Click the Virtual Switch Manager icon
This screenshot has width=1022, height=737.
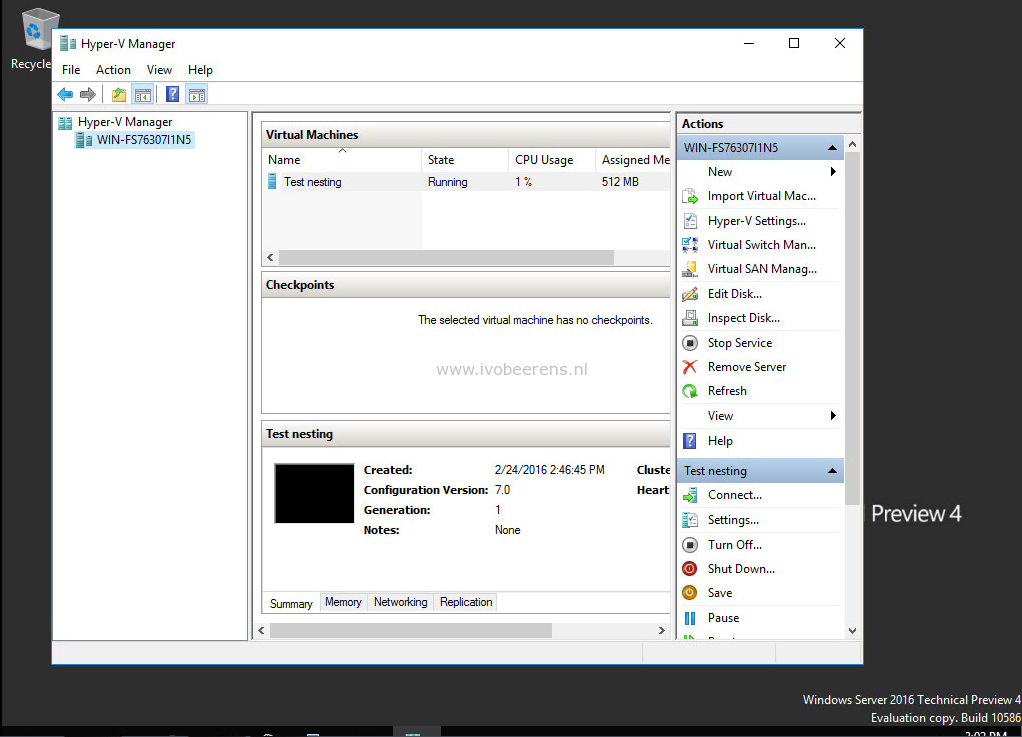tap(690, 245)
